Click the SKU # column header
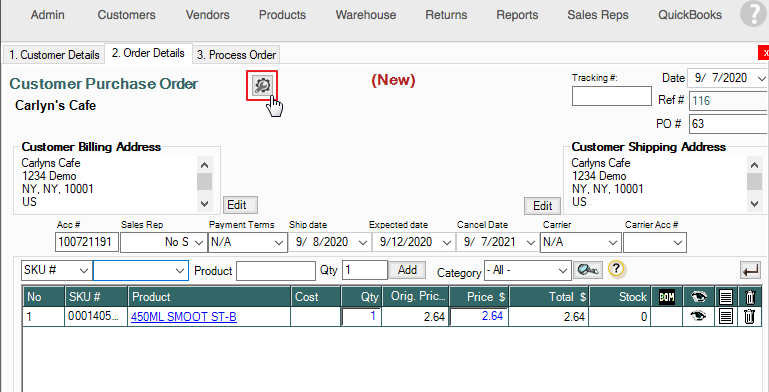Image resolution: width=769 pixels, height=392 pixels. tap(96, 297)
